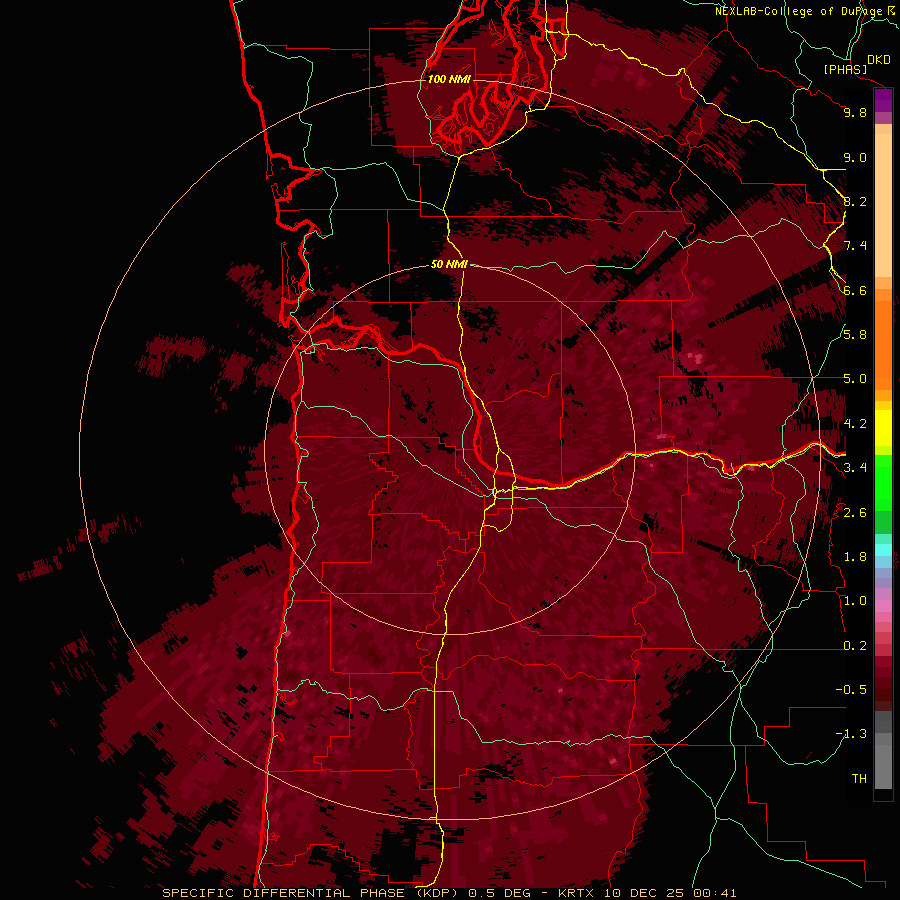
Task: Click the [PHAS] units label
Action: [x=845, y=69]
